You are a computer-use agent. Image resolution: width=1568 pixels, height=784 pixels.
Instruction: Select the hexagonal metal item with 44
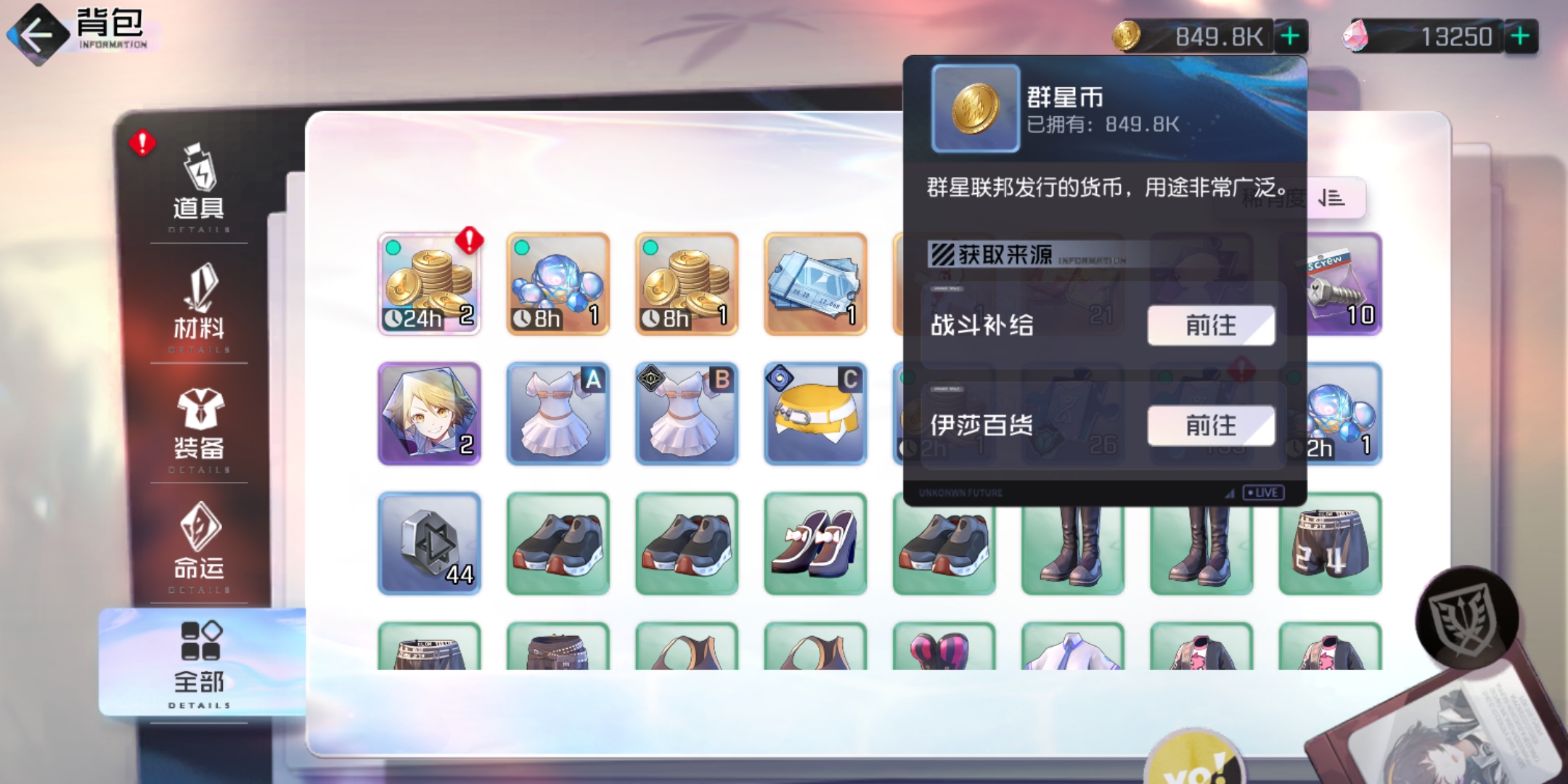[429, 543]
